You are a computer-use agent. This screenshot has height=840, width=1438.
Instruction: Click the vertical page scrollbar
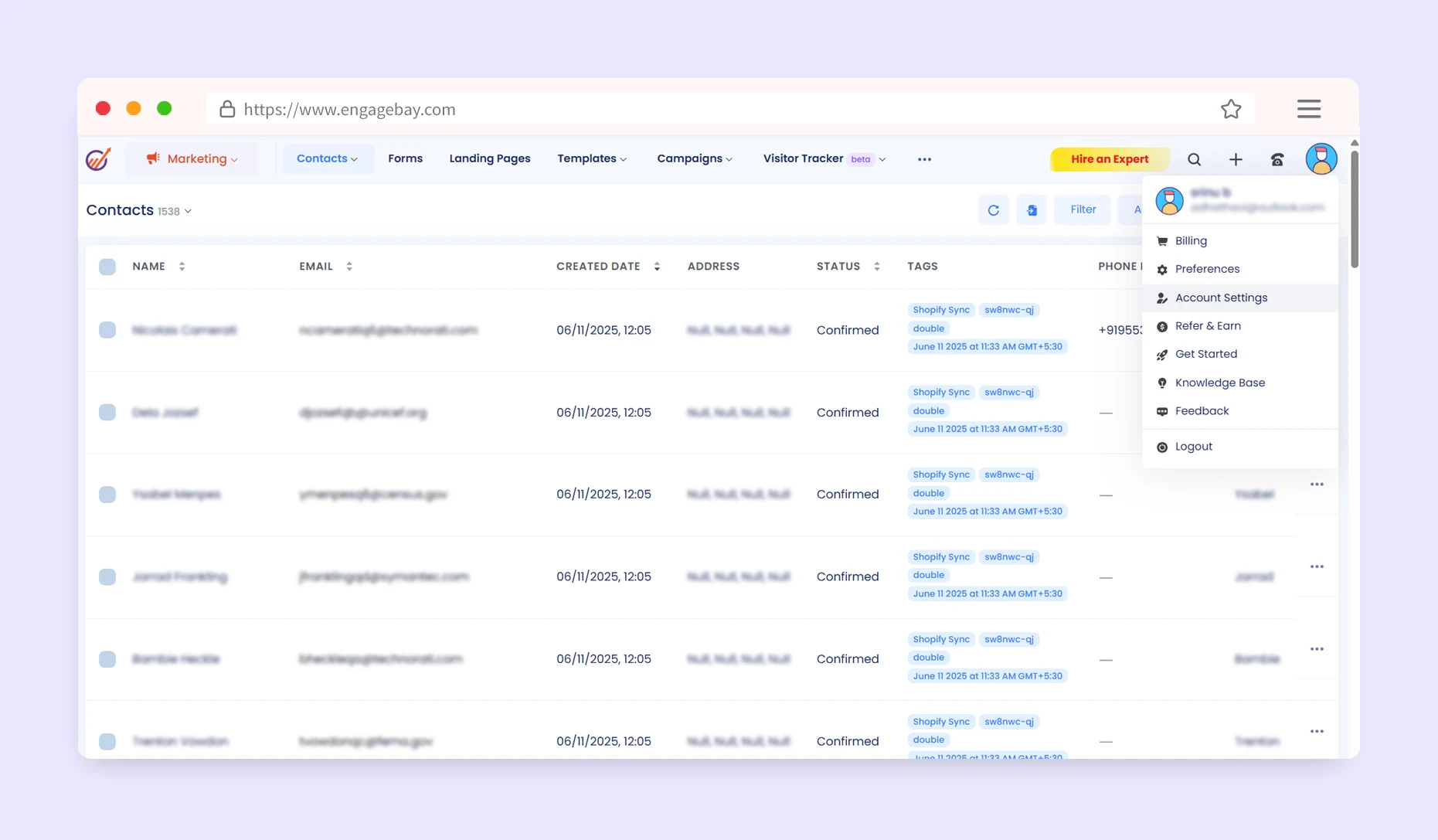(x=1354, y=209)
